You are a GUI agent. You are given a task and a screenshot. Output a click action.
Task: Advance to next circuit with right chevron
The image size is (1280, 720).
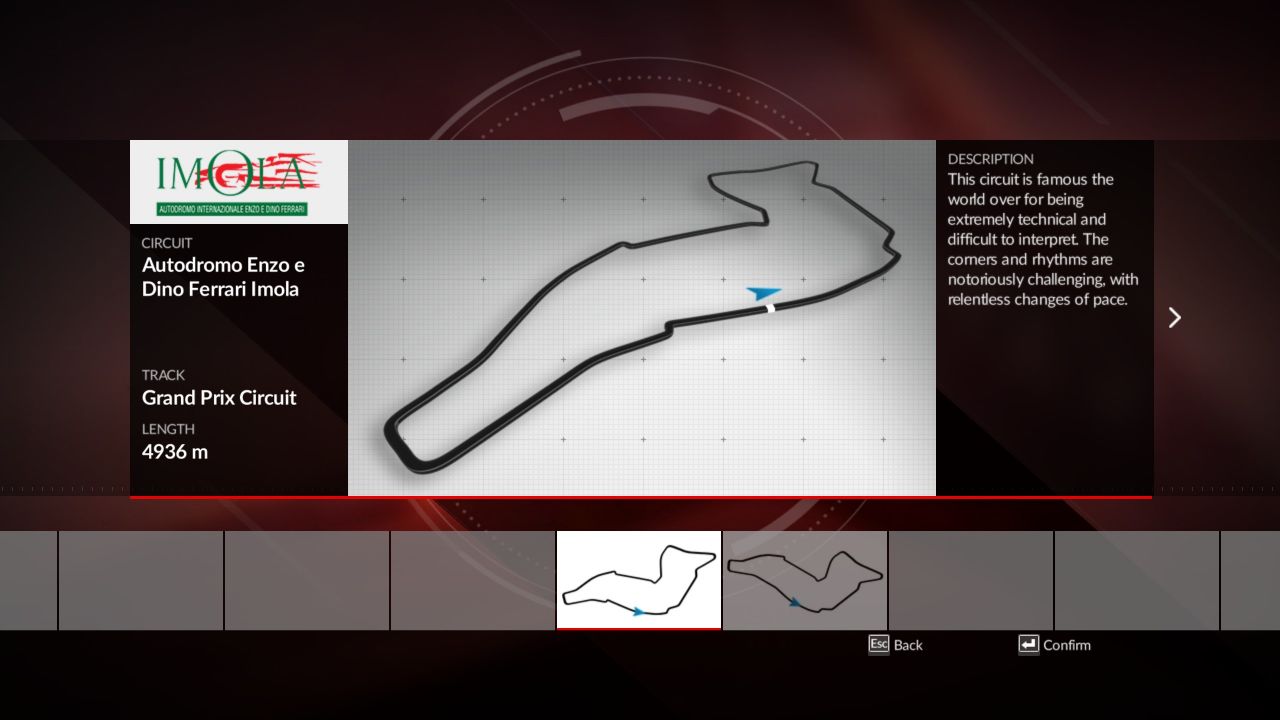[1175, 317]
